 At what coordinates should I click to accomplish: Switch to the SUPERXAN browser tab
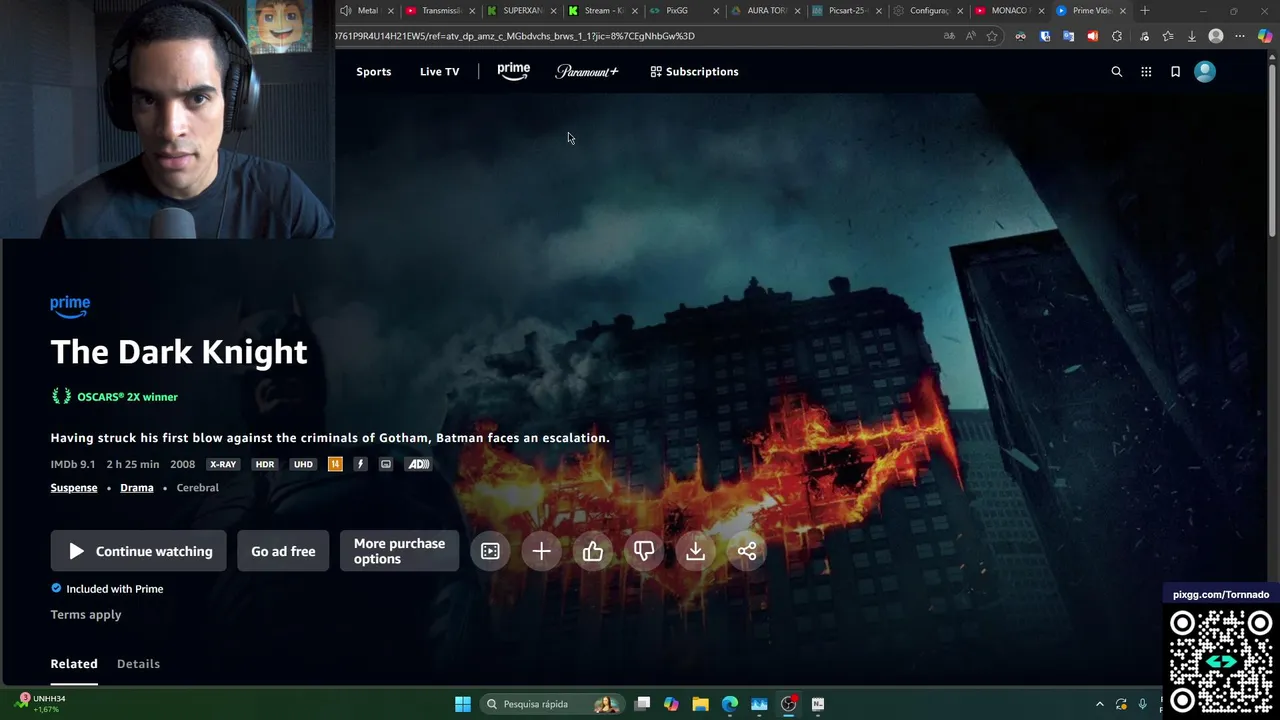click(x=522, y=11)
